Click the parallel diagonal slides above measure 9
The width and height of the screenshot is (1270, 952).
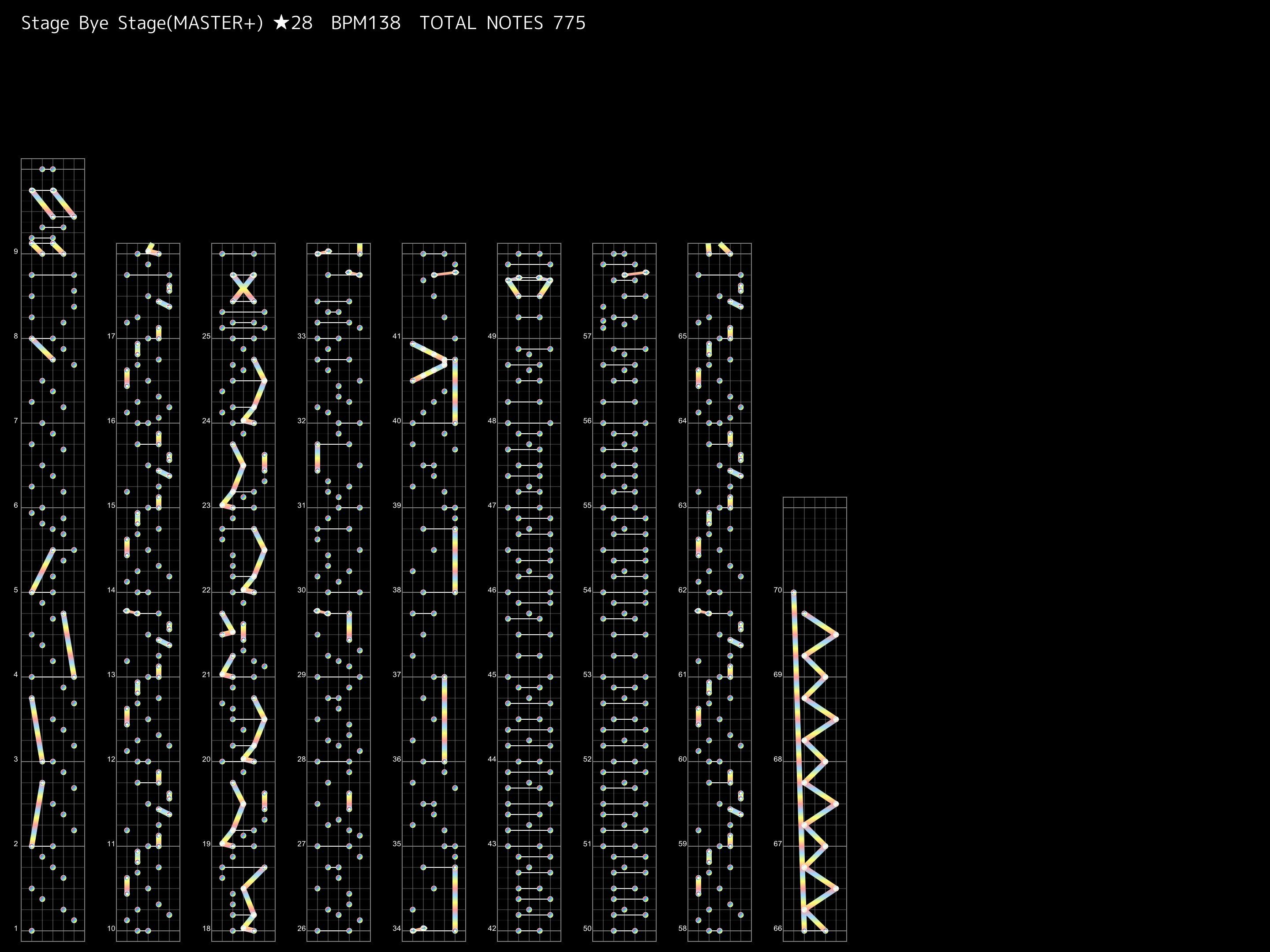(53, 203)
